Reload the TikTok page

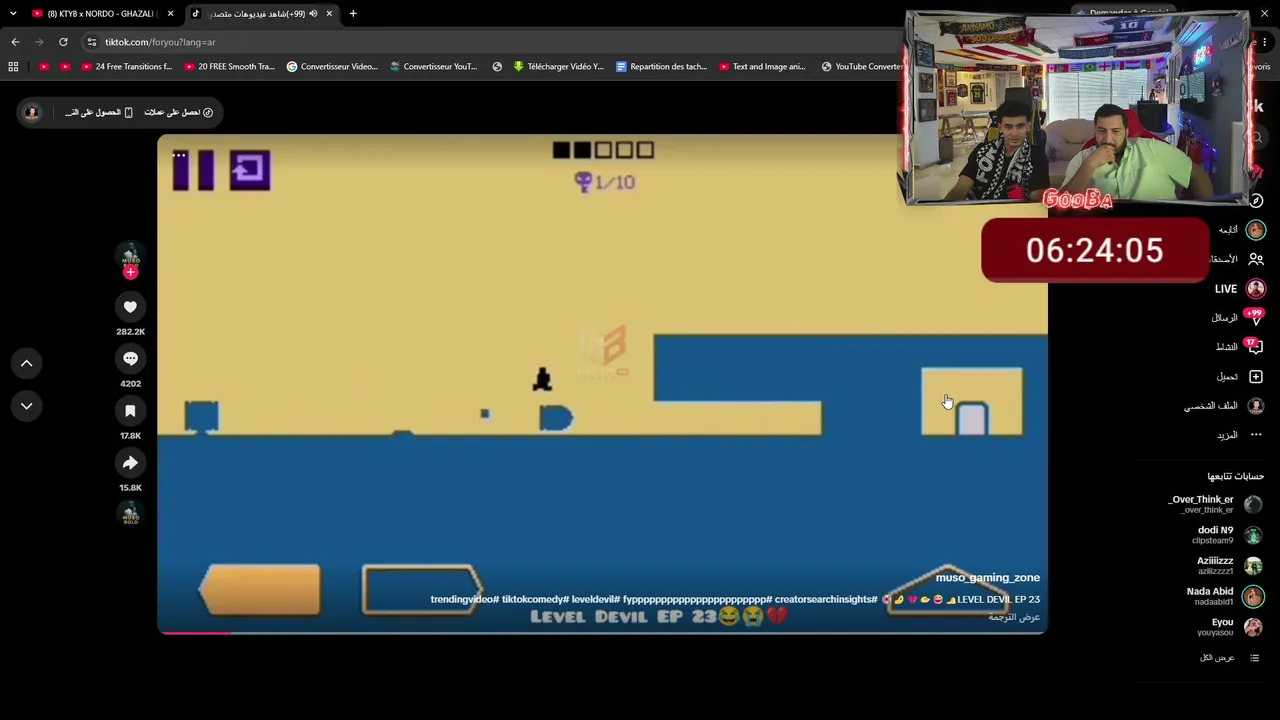(63, 42)
